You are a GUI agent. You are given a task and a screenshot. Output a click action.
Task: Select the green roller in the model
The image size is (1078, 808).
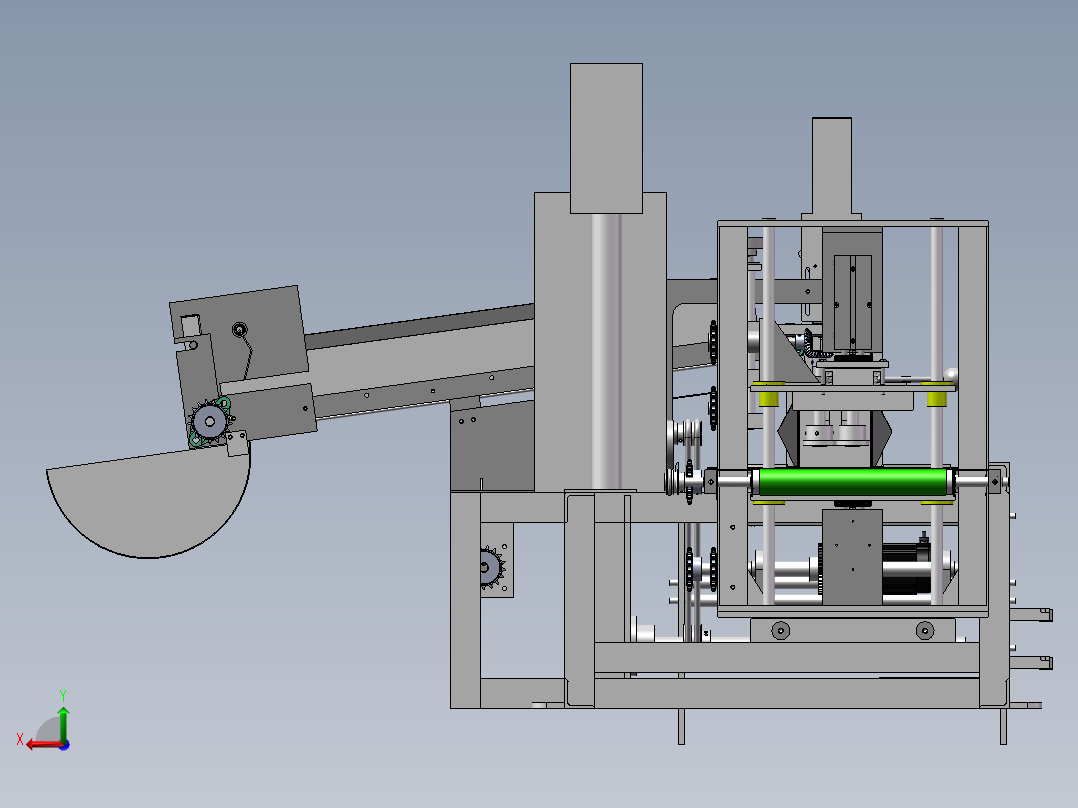pyautogui.click(x=852, y=481)
